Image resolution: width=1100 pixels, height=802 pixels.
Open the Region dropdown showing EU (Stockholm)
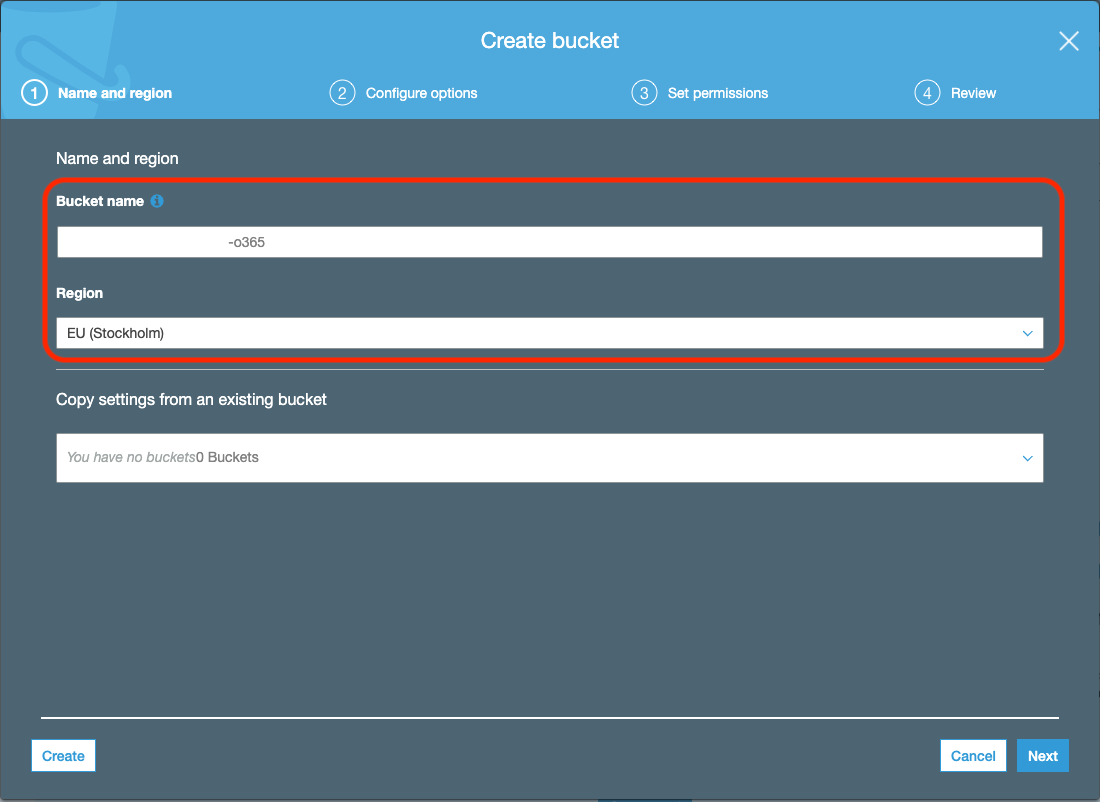coord(549,333)
